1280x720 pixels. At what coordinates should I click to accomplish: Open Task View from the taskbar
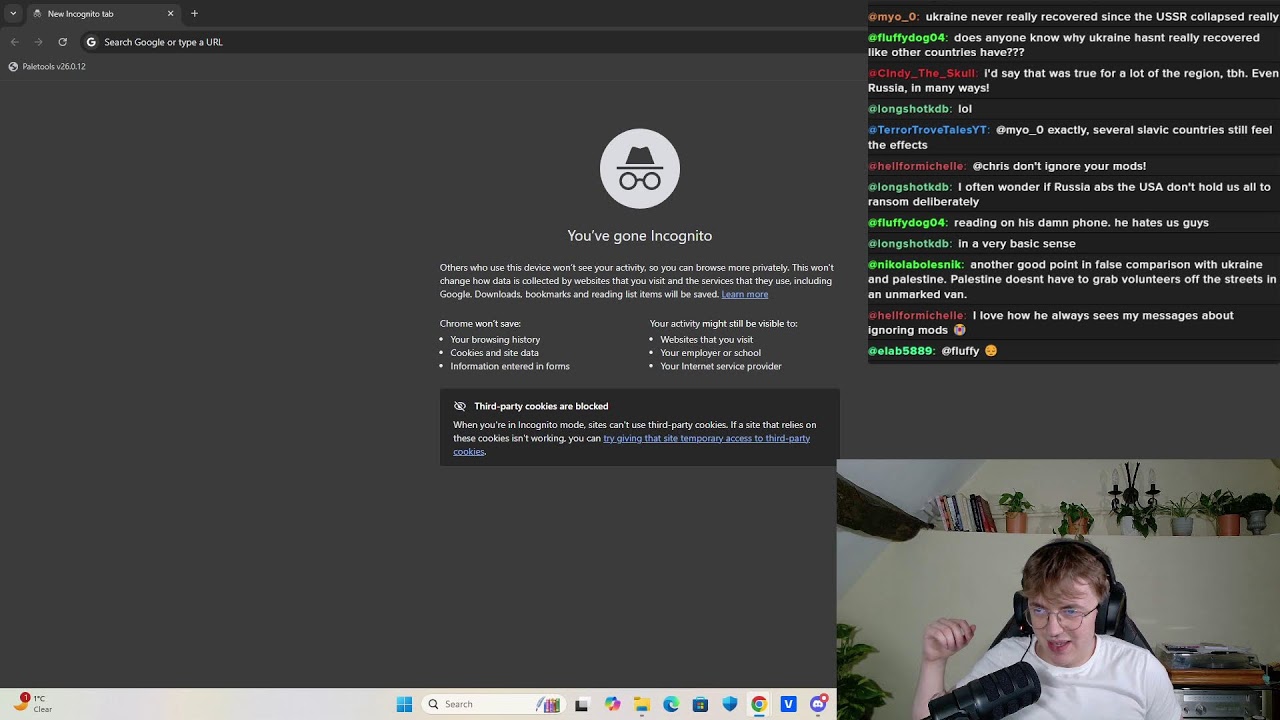[x=582, y=704]
